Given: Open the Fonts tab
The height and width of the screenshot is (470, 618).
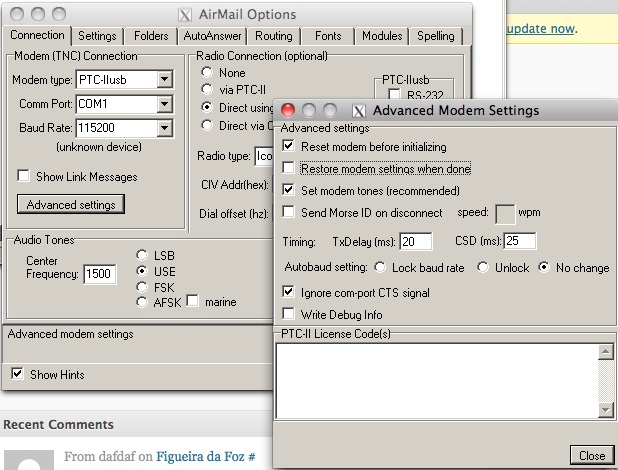Looking at the screenshot, I should click(328, 36).
